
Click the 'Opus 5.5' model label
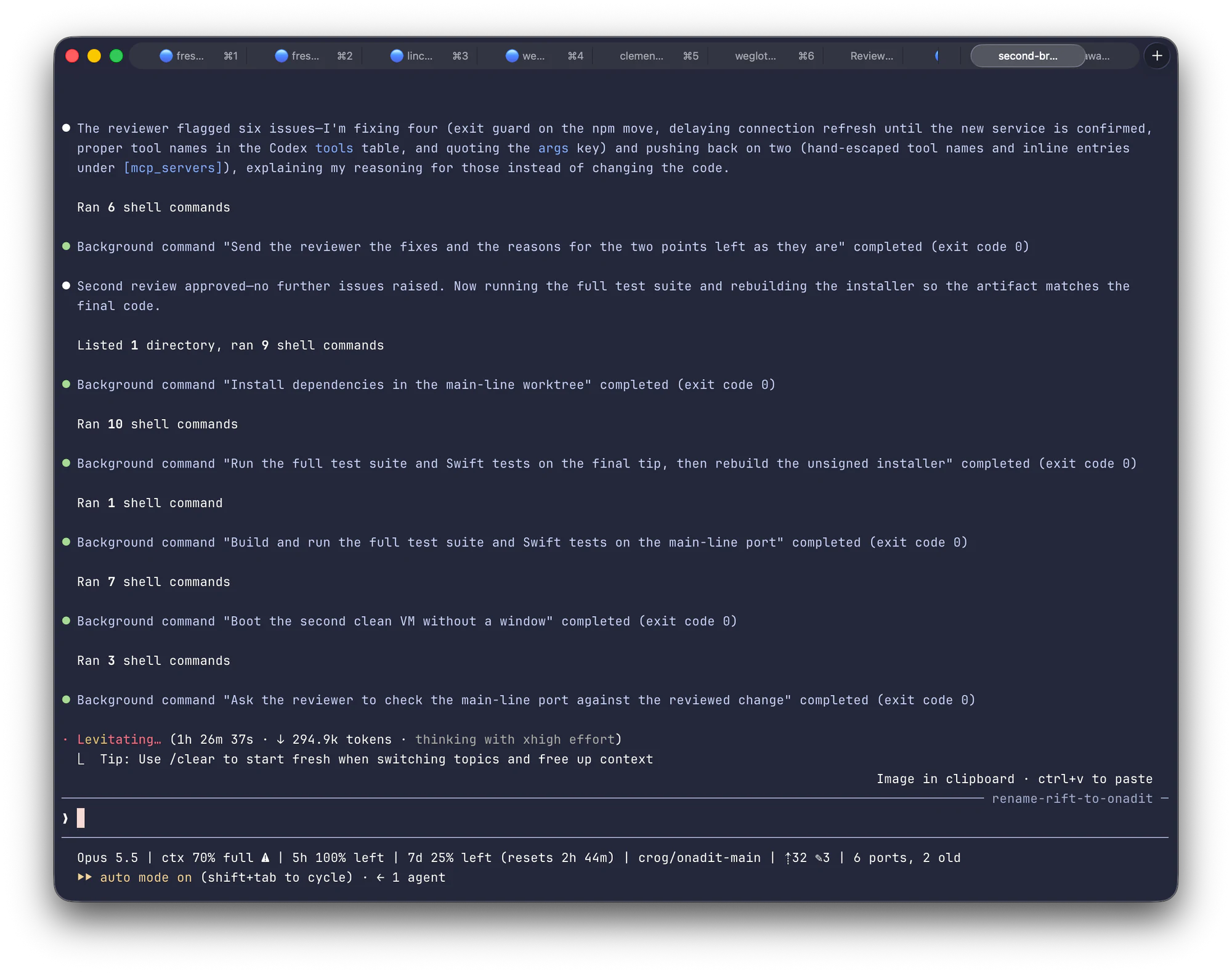tap(107, 858)
